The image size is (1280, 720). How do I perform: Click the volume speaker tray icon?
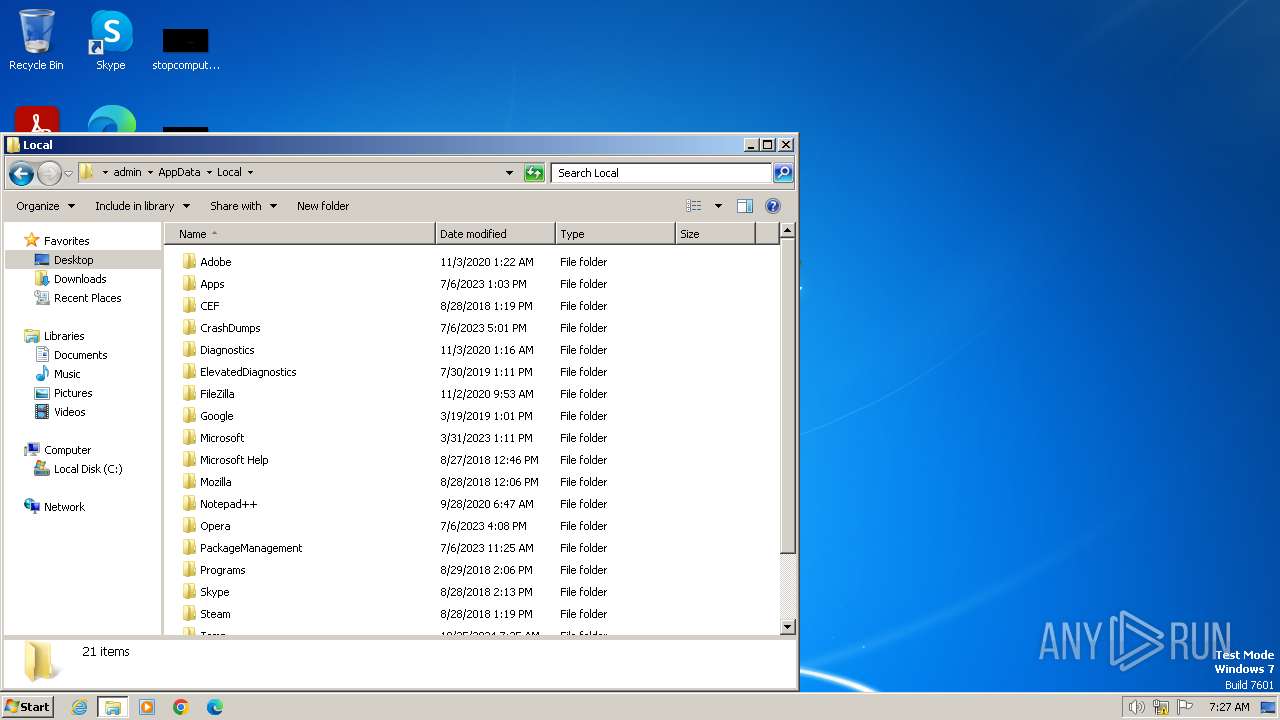tap(1136, 707)
